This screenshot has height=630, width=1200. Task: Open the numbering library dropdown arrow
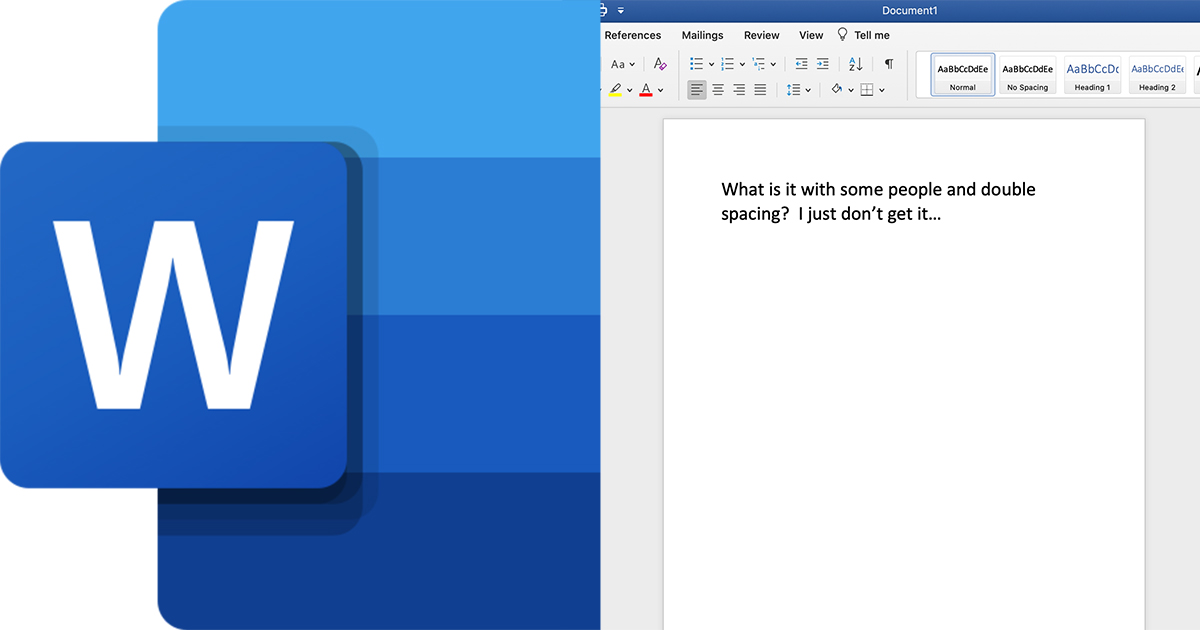742,65
